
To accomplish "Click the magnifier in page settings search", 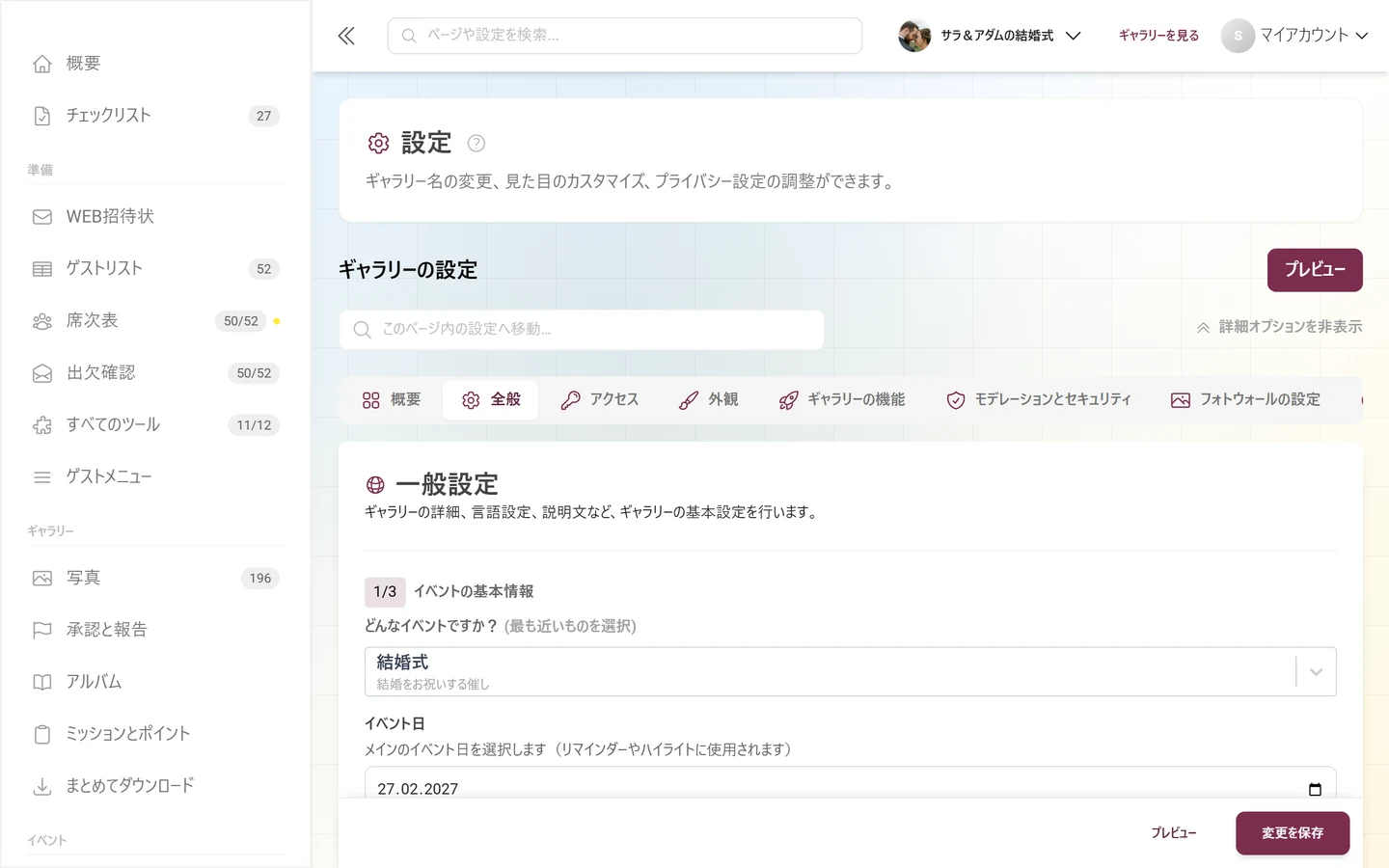I will (363, 330).
